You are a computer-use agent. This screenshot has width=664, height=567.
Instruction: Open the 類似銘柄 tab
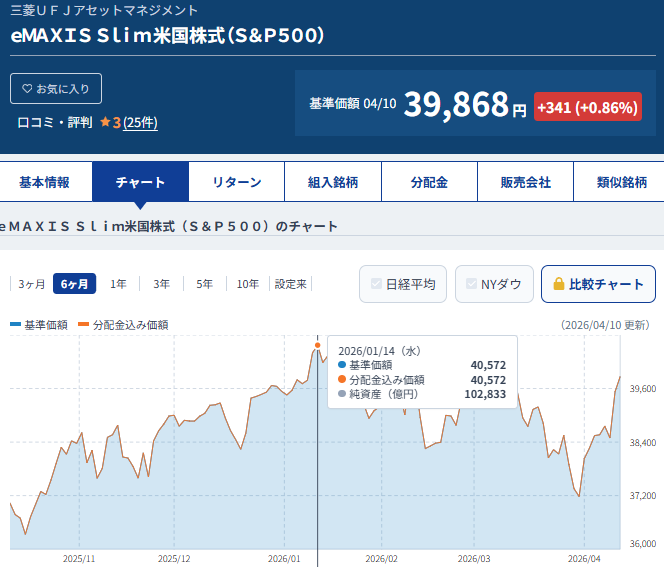coord(619,182)
